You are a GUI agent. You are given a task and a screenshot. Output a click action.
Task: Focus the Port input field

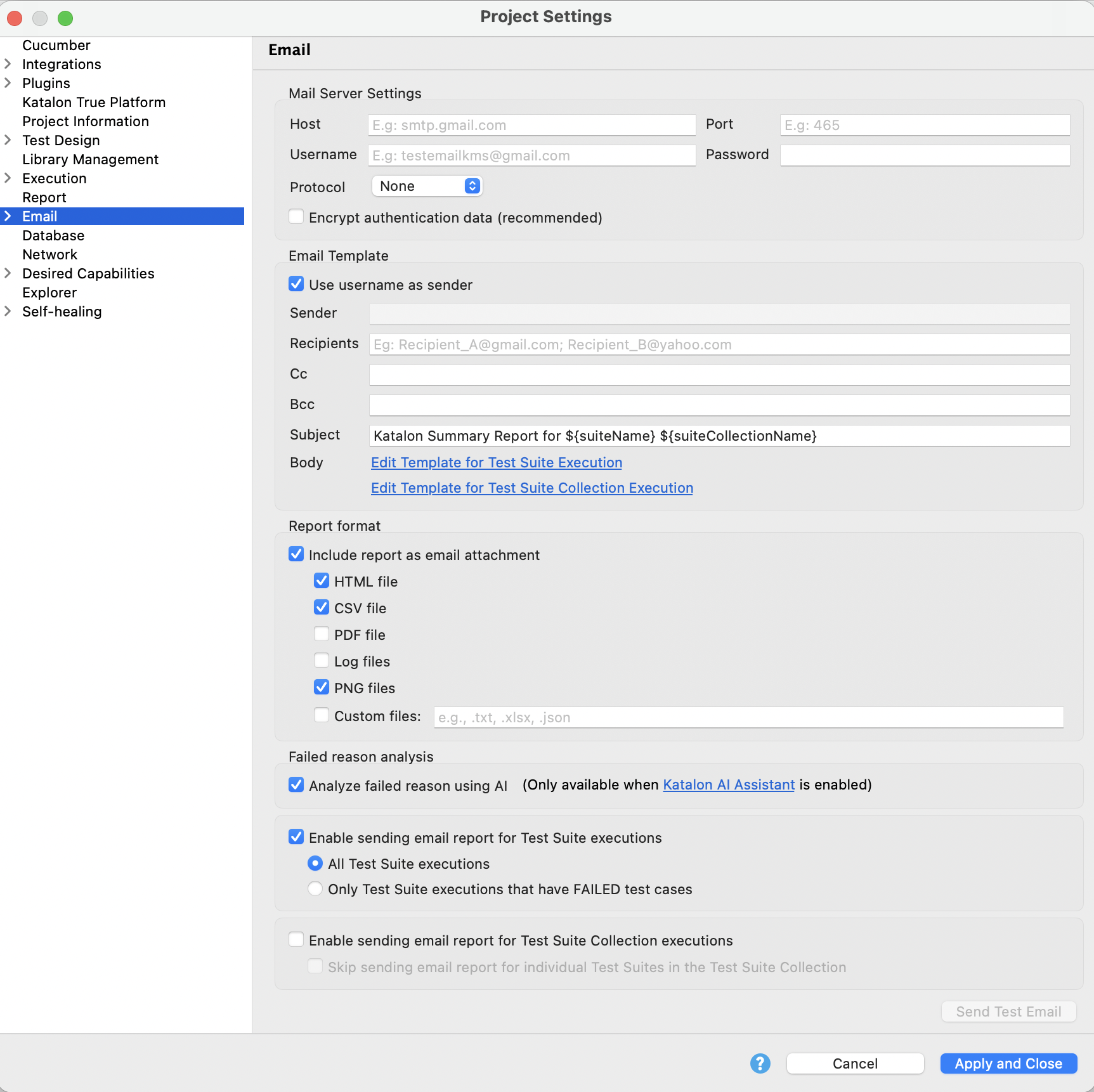tap(925, 125)
